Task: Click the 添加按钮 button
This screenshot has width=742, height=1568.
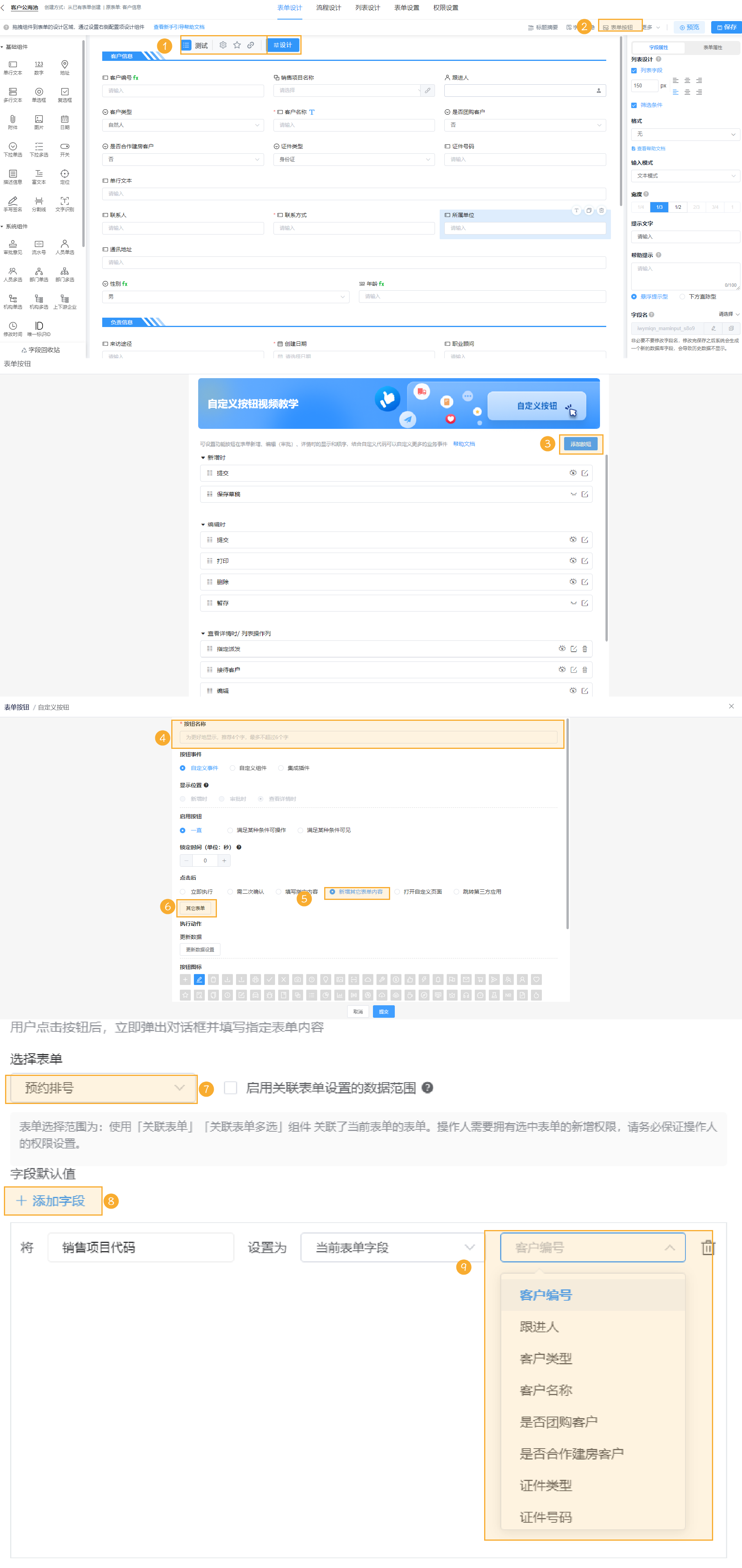Action: [x=580, y=444]
